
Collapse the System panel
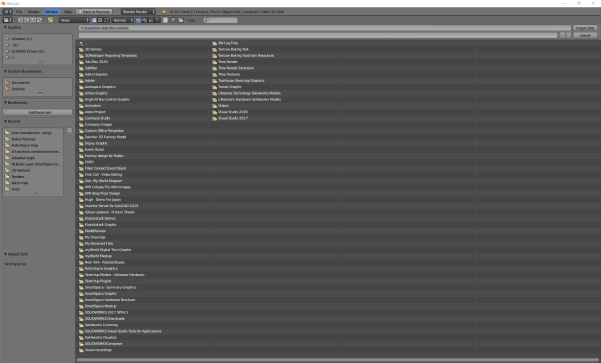coord(5,28)
